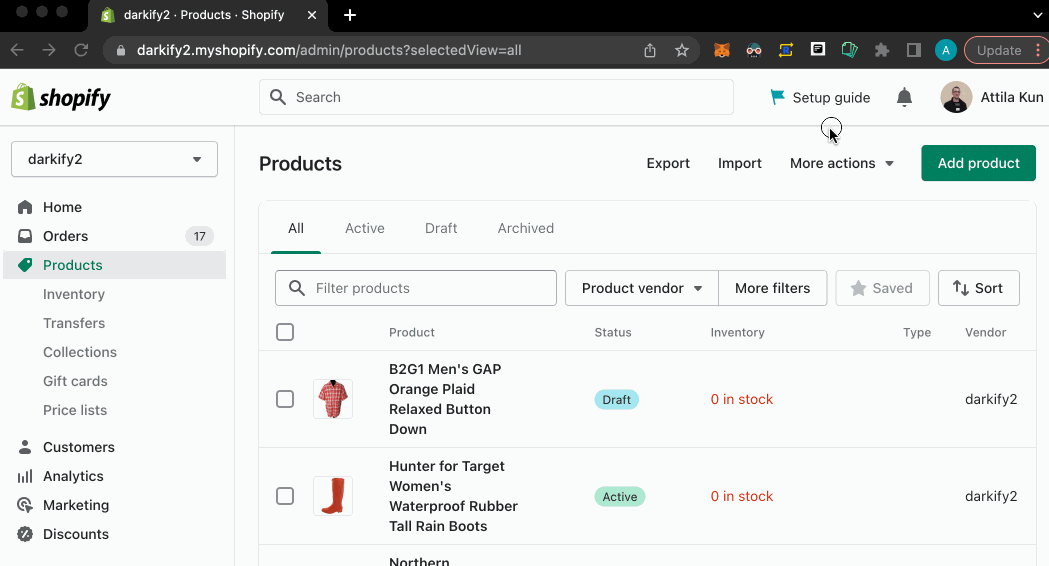Click the Analytics bar chart icon

click(x=25, y=476)
